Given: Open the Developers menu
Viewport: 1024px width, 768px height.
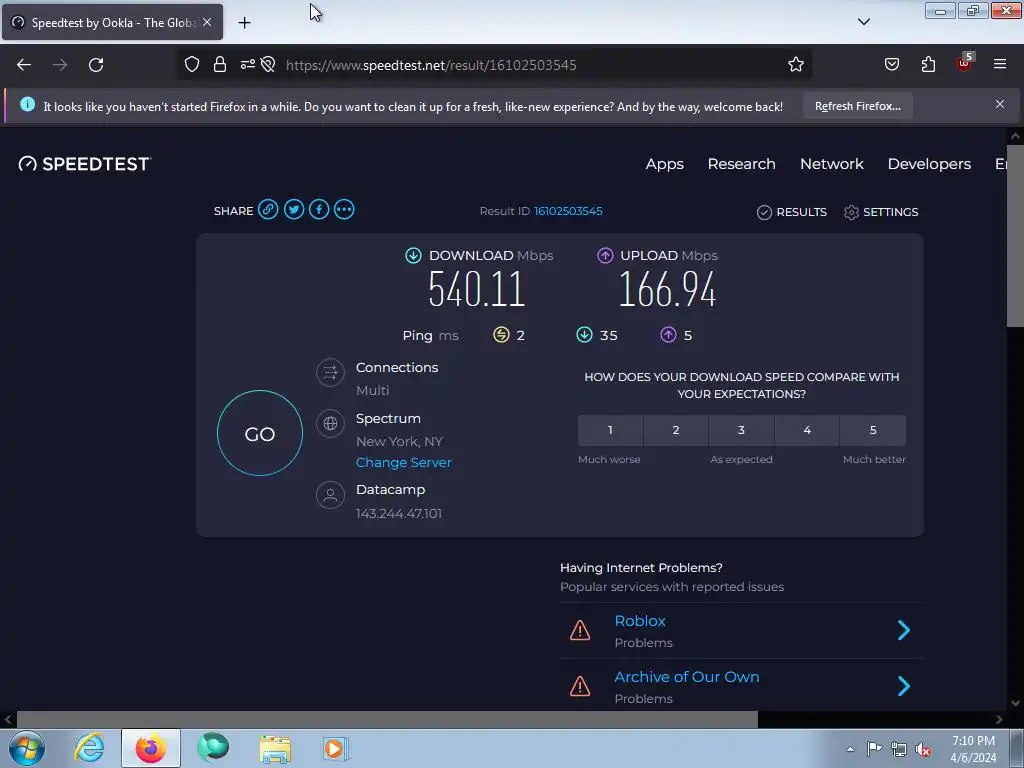Looking at the screenshot, I should [929, 164].
